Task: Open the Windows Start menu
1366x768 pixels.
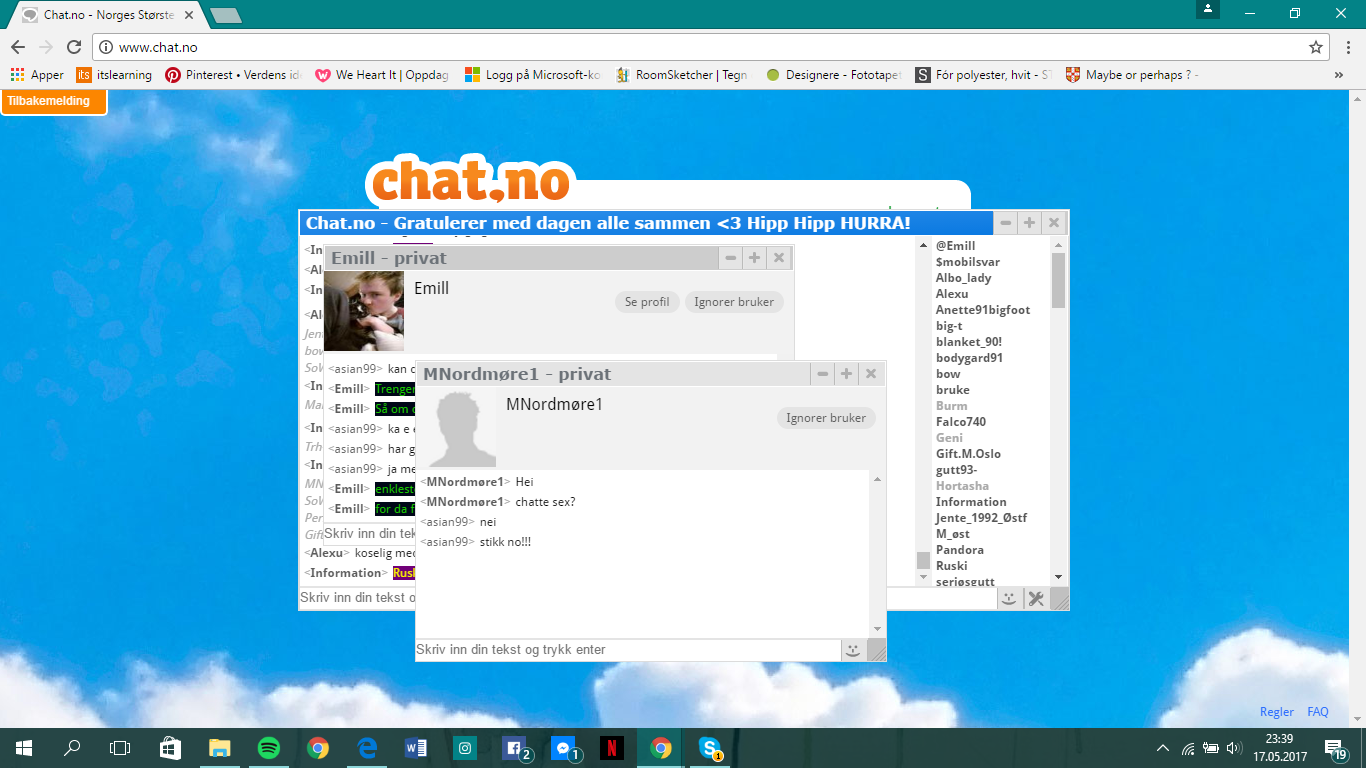Action: pos(23,747)
